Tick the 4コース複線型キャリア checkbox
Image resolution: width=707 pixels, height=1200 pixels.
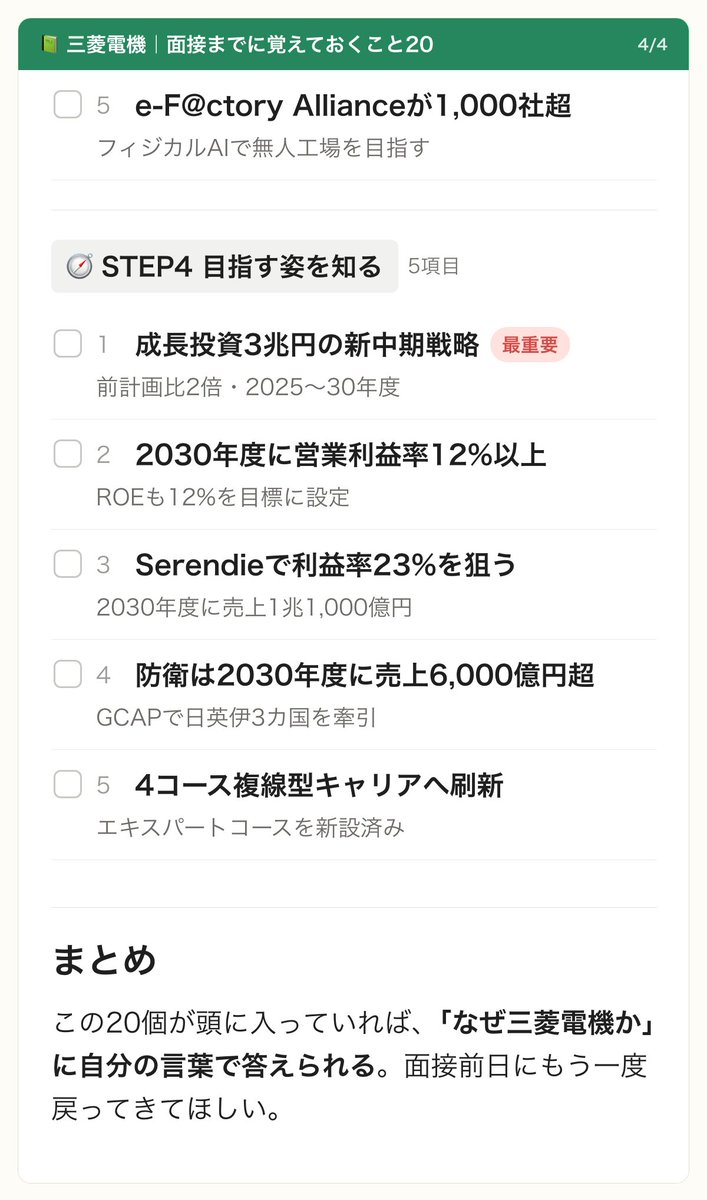[x=67, y=784]
